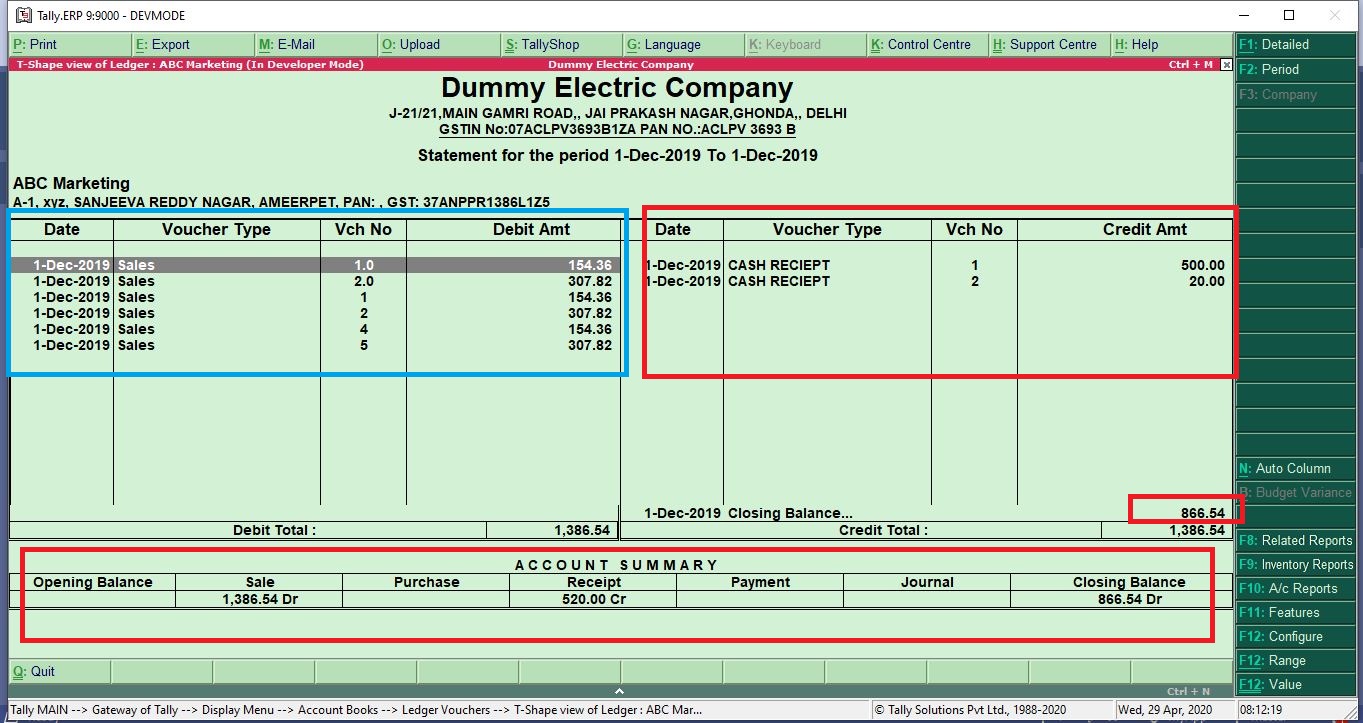Click the summary Closing Balance 866.54 Dr value
This screenshot has height=723, width=1363.
pyautogui.click(x=1129, y=599)
